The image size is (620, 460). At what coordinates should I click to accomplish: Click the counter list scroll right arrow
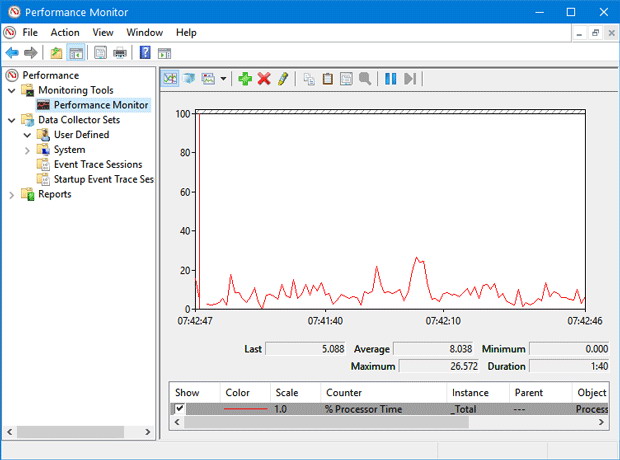tap(601, 422)
